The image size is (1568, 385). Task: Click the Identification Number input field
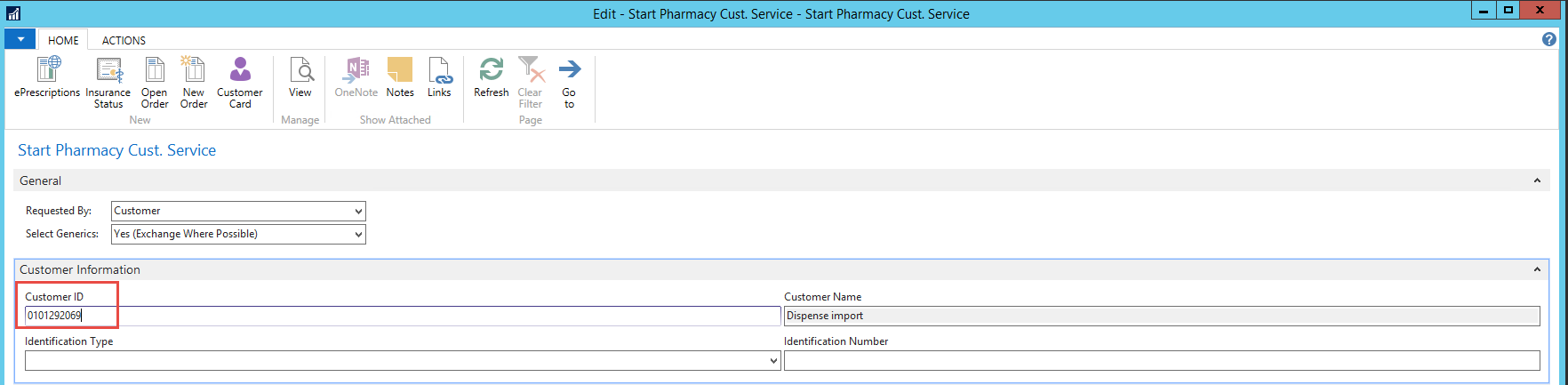click(1161, 360)
